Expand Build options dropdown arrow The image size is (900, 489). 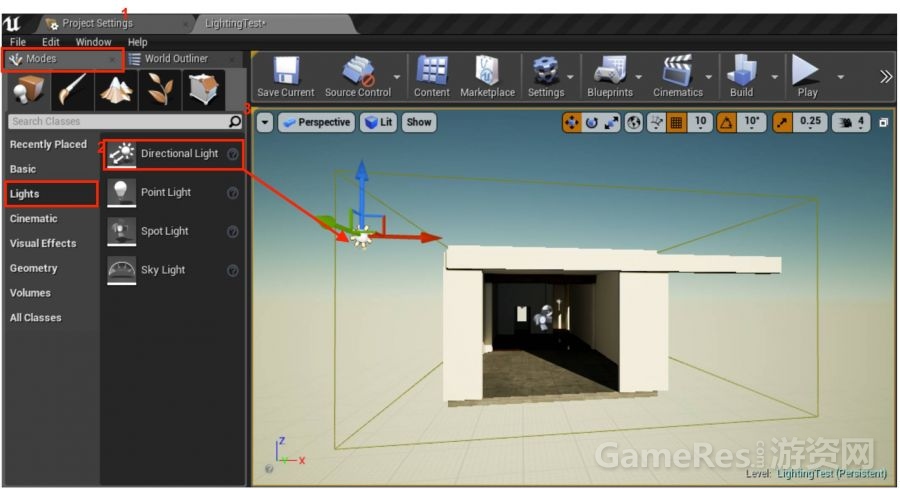tap(774, 77)
